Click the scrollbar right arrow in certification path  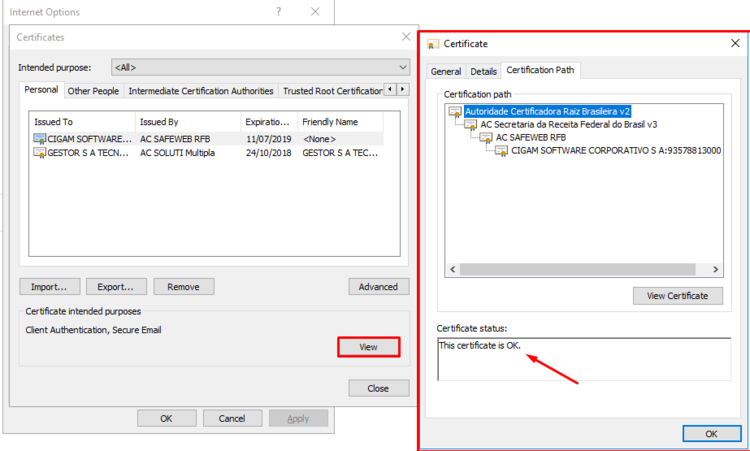pos(716,269)
